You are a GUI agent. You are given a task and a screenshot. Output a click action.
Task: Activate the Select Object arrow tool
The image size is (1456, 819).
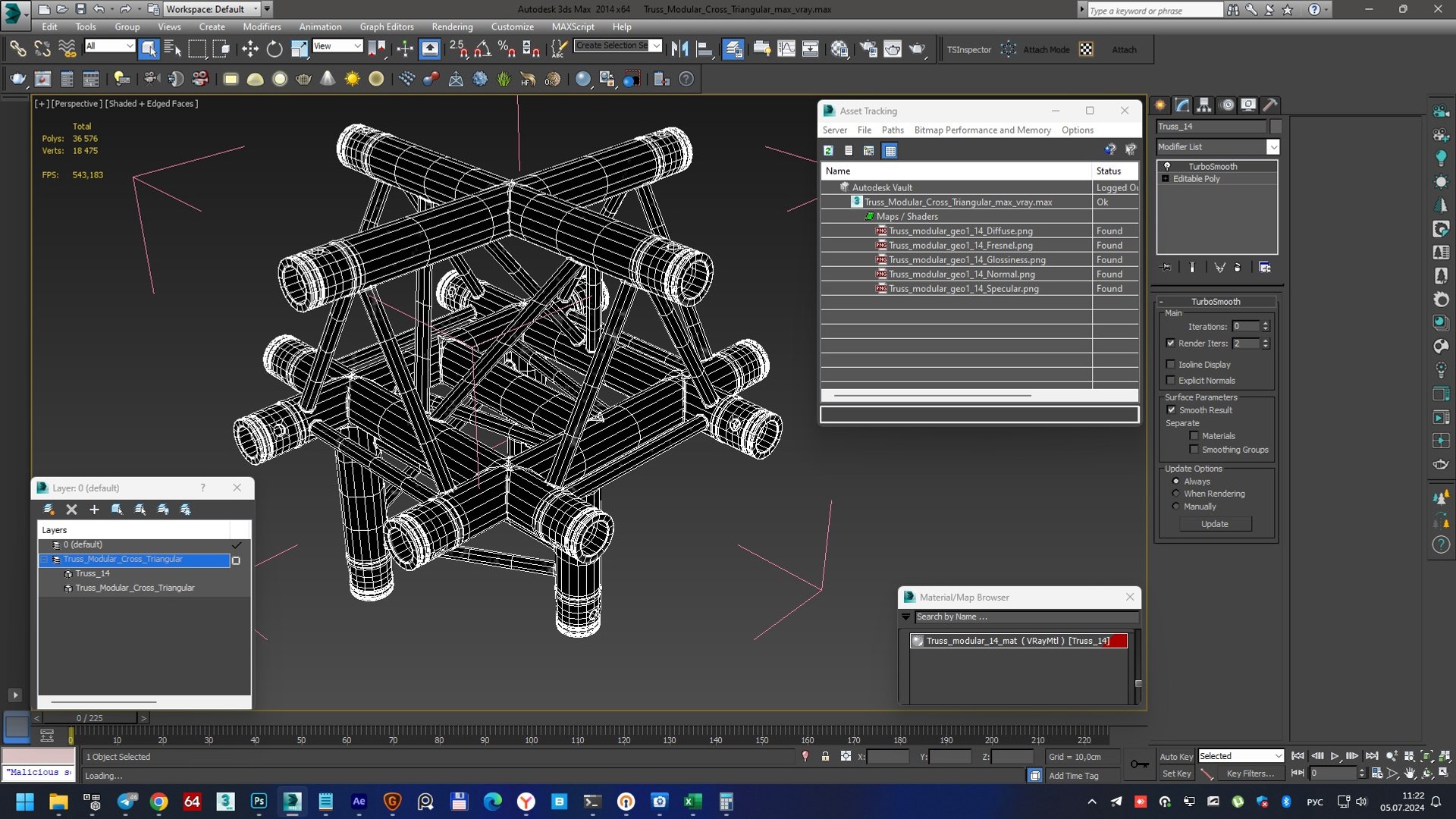coord(149,50)
